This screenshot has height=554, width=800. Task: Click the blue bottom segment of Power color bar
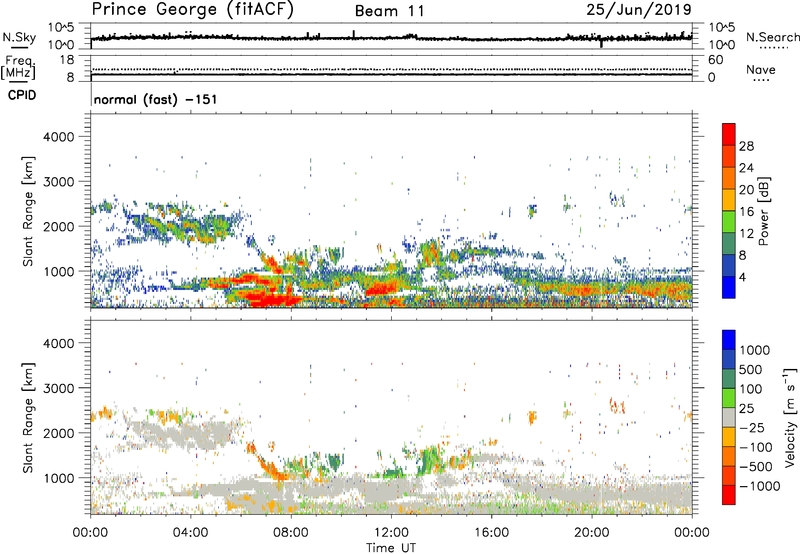click(x=729, y=287)
